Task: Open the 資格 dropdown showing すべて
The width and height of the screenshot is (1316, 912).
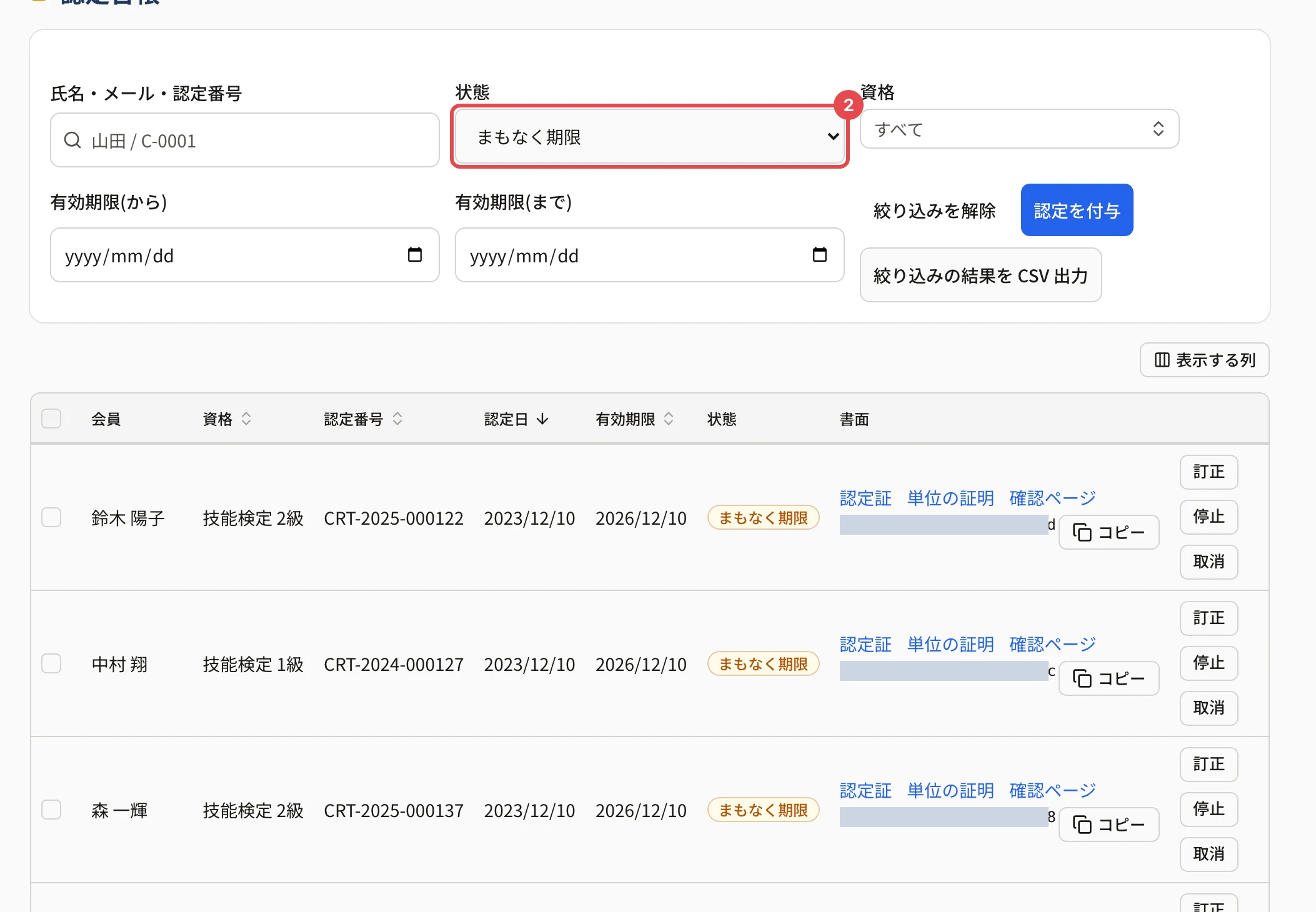Action: click(x=1020, y=129)
